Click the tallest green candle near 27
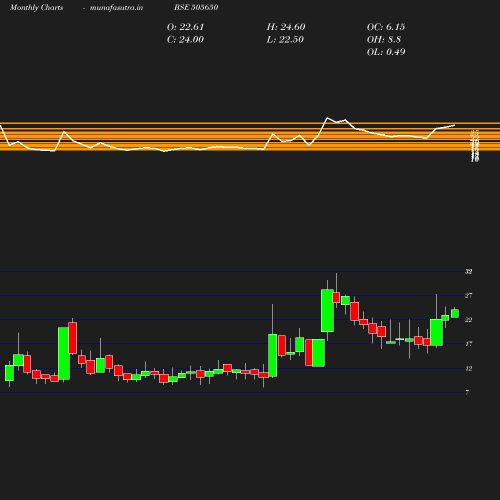Screen dimensions: 500x500 point(327,311)
